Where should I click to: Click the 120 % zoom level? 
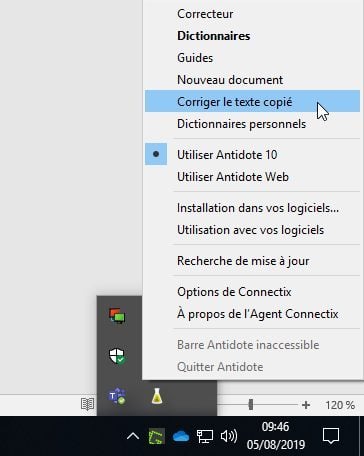click(x=340, y=405)
